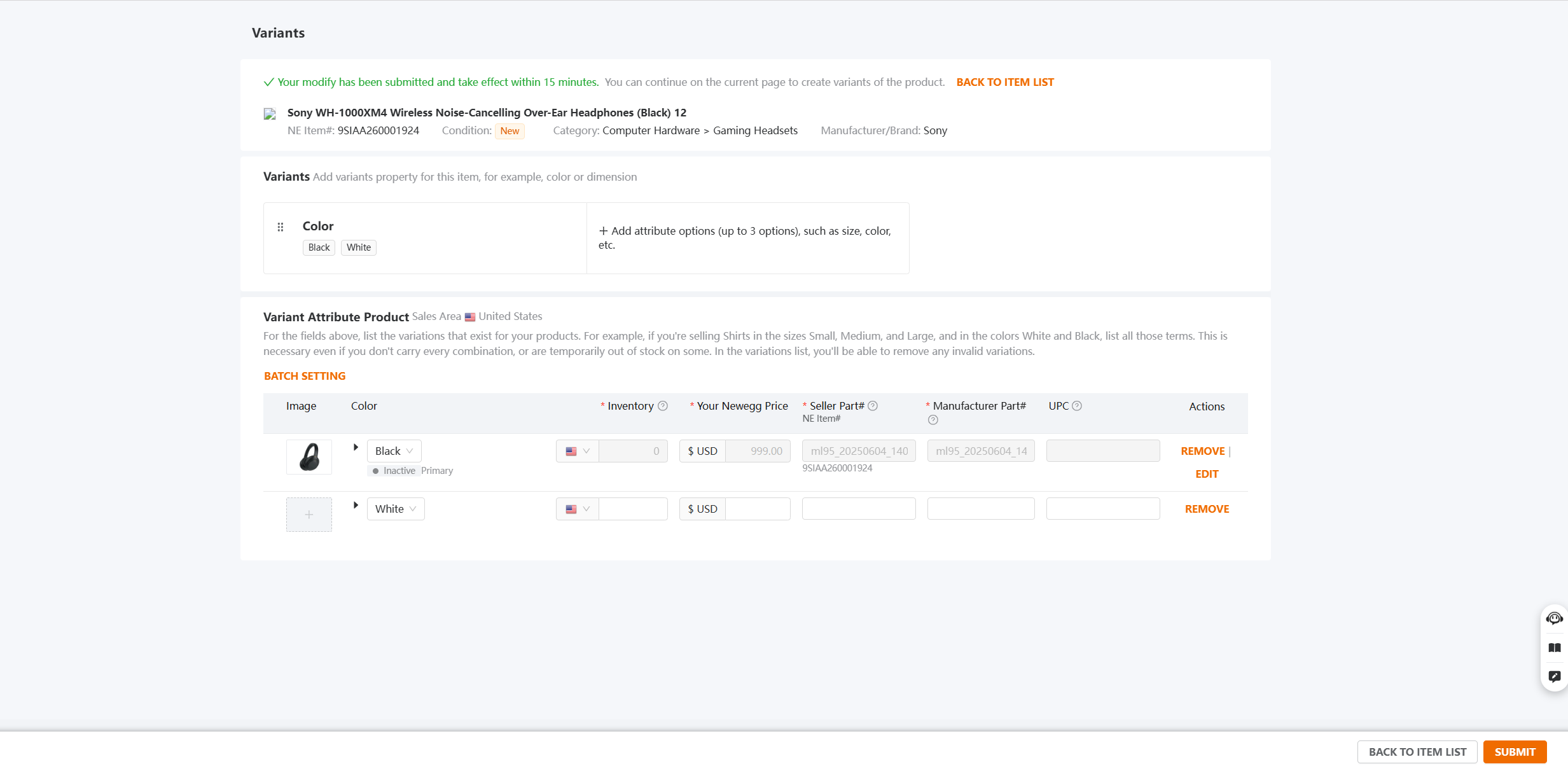Click White row Manufacturer Part# field
Viewport: 1568px width, 771px height.
point(981,509)
